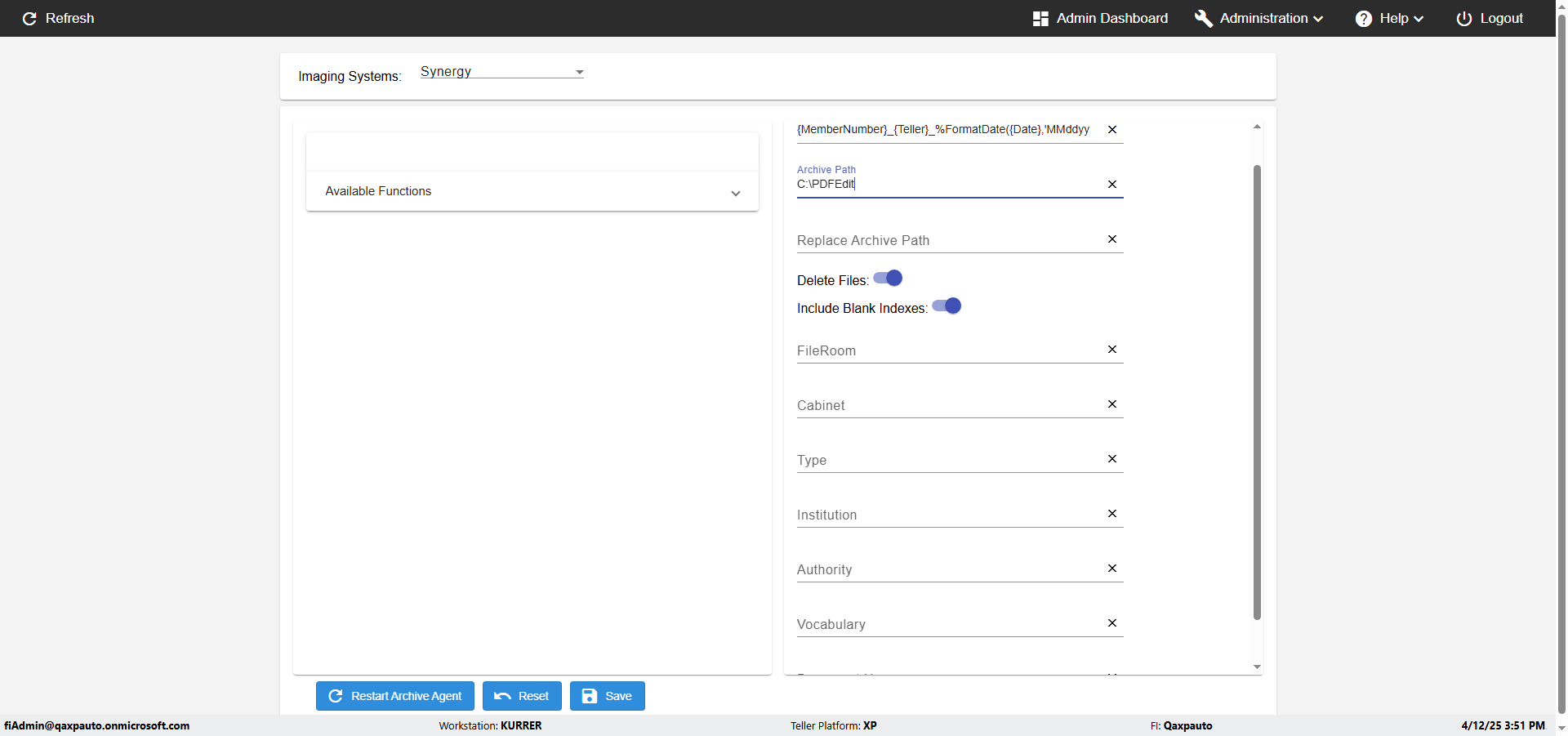Clear the Cabinet field using X icon
The image size is (1568, 736).
point(1111,404)
